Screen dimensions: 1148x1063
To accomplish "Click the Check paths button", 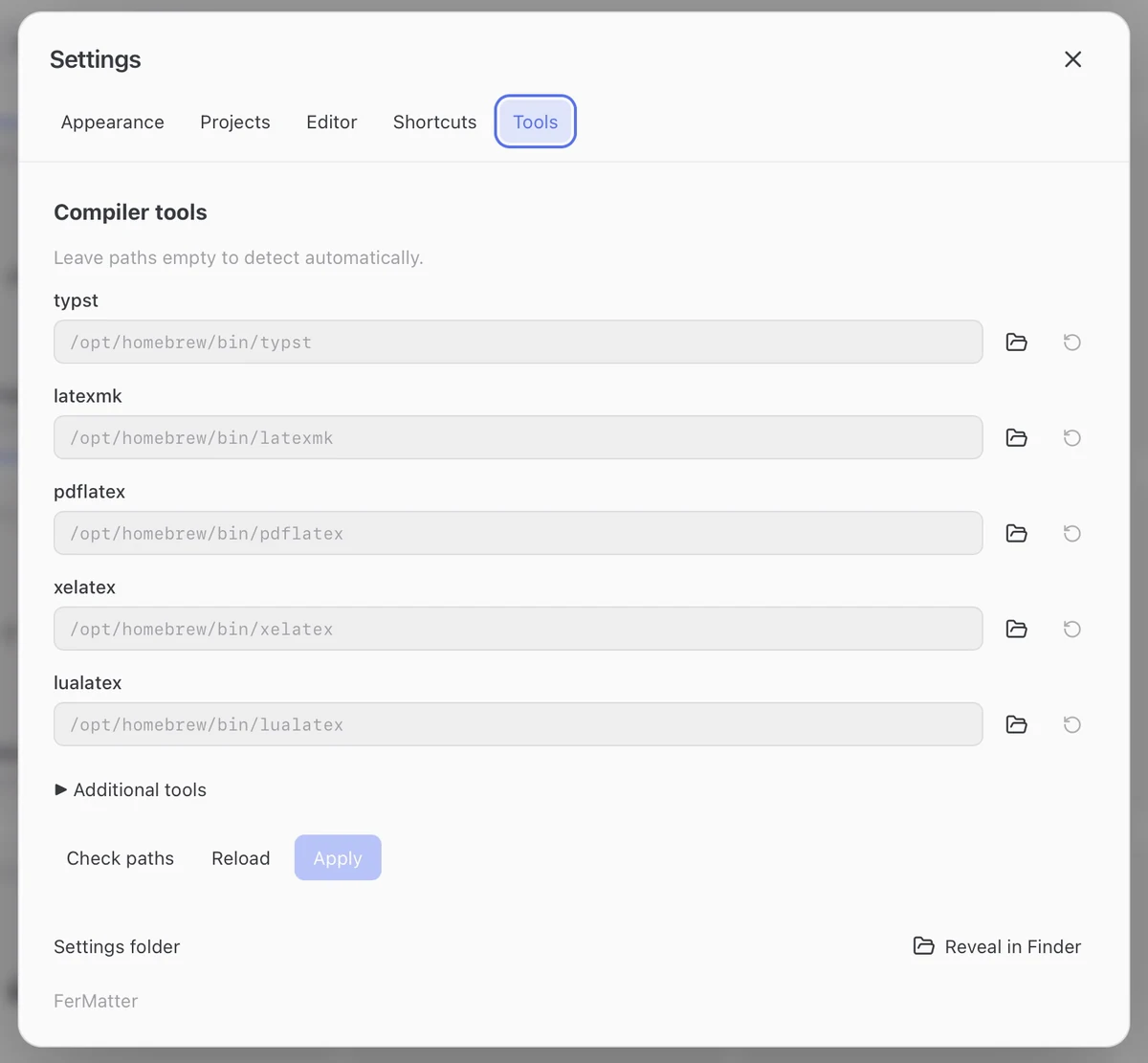I will [120, 858].
